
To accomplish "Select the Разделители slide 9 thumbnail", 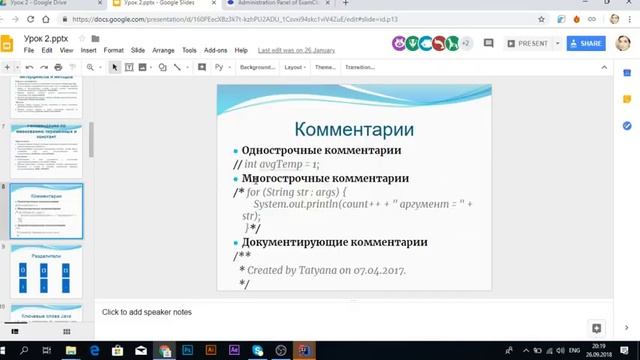I will pos(46,271).
